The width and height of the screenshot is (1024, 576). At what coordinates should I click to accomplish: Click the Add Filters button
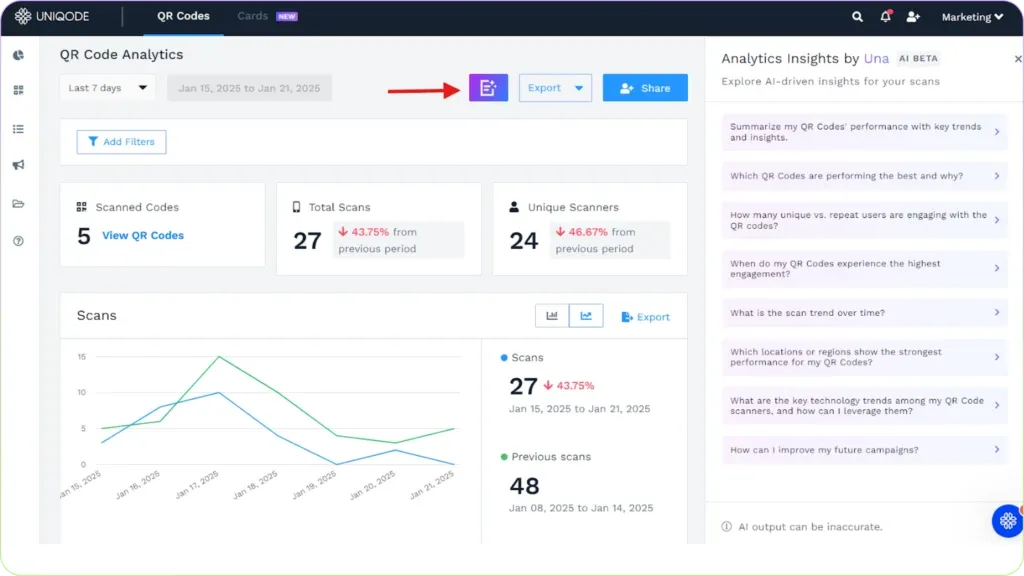coord(121,142)
